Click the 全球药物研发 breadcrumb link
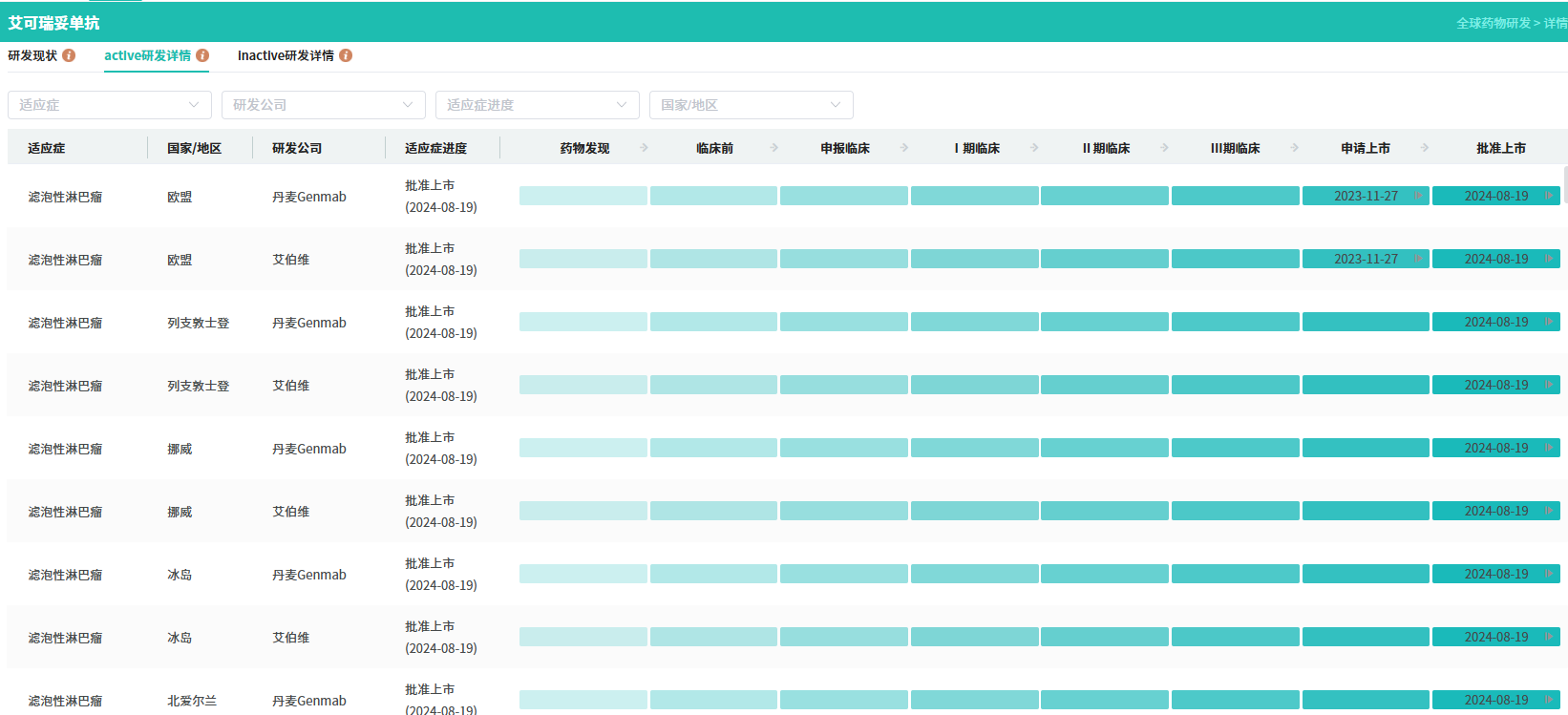Viewport: 1568px width, 715px height. [x=1493, y=23]
